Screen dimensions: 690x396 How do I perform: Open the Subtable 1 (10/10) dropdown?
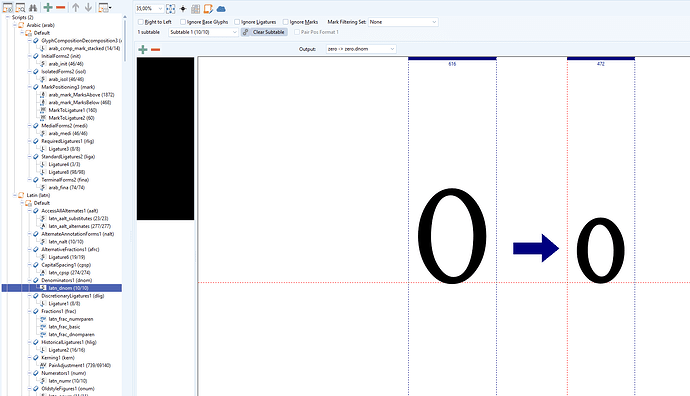(203, 32)
